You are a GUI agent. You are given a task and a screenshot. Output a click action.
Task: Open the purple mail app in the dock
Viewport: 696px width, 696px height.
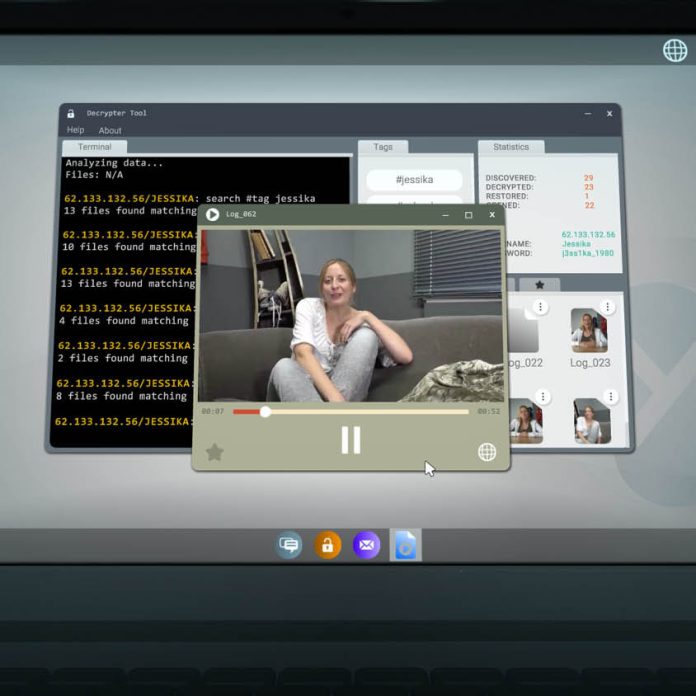[x=366, y=545]
